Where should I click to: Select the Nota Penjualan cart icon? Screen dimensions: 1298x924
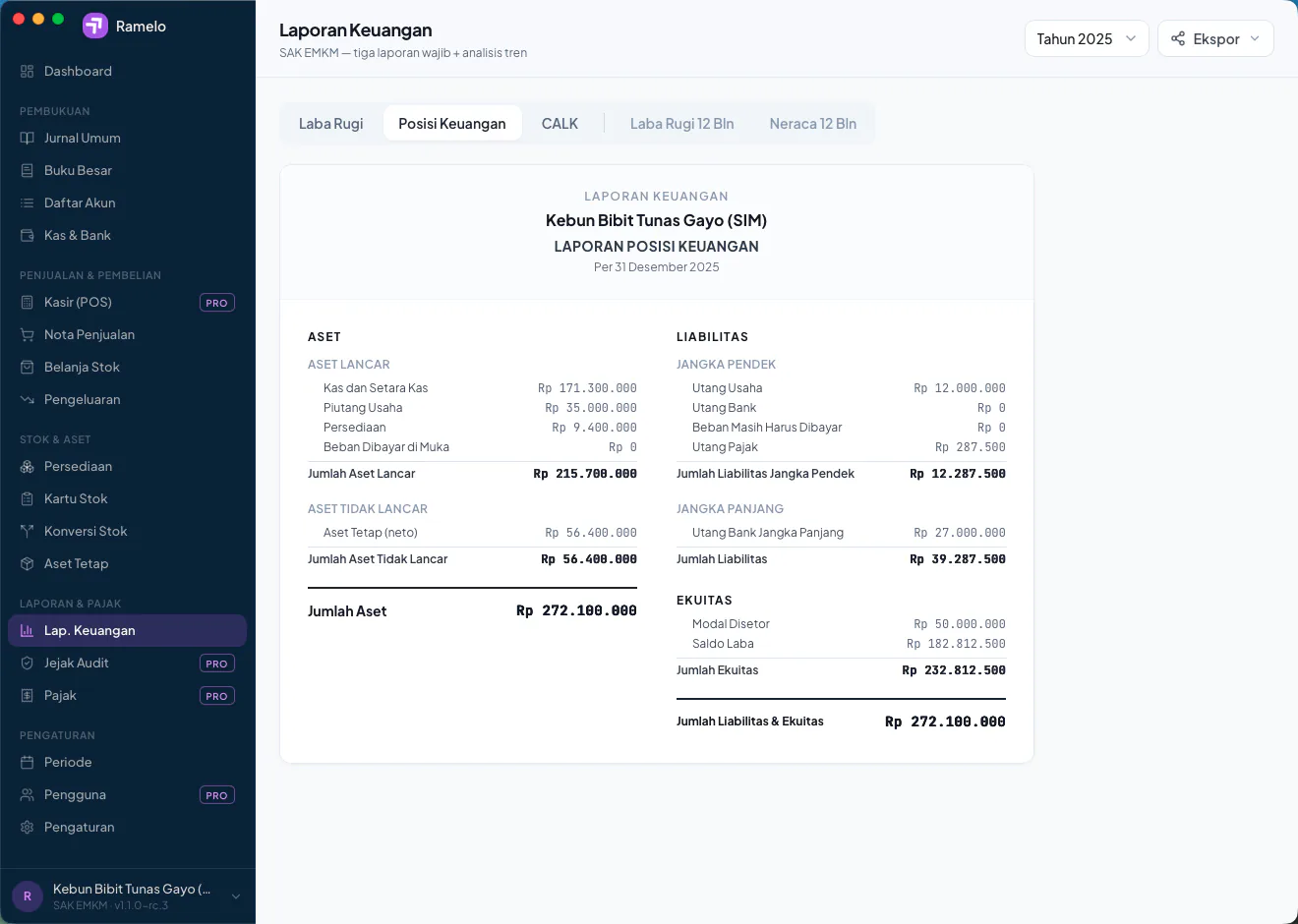coord(27,335)
